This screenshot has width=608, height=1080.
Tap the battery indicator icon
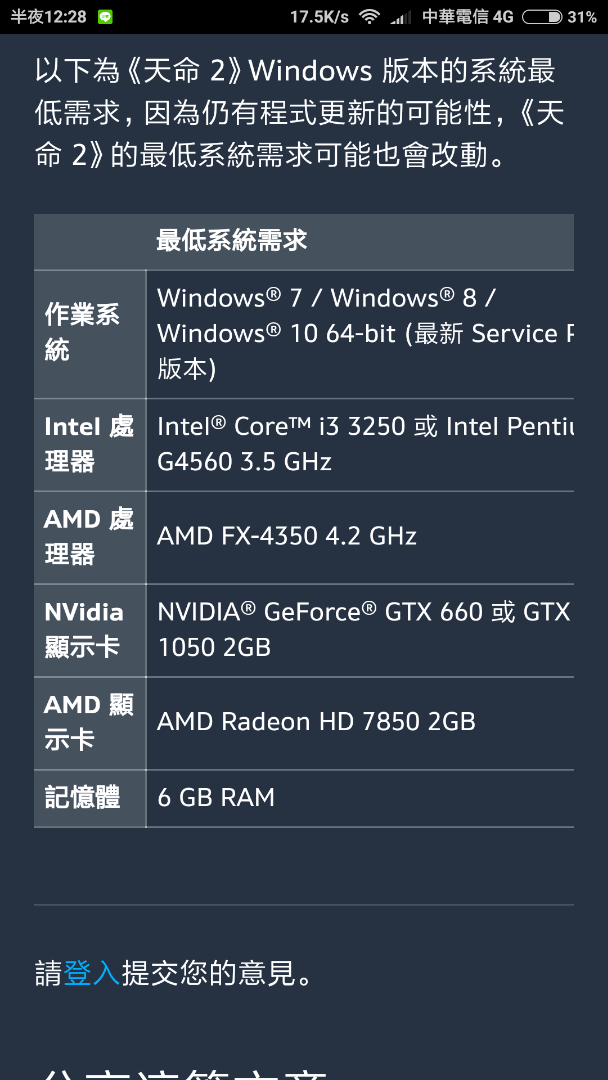point(542,17)
